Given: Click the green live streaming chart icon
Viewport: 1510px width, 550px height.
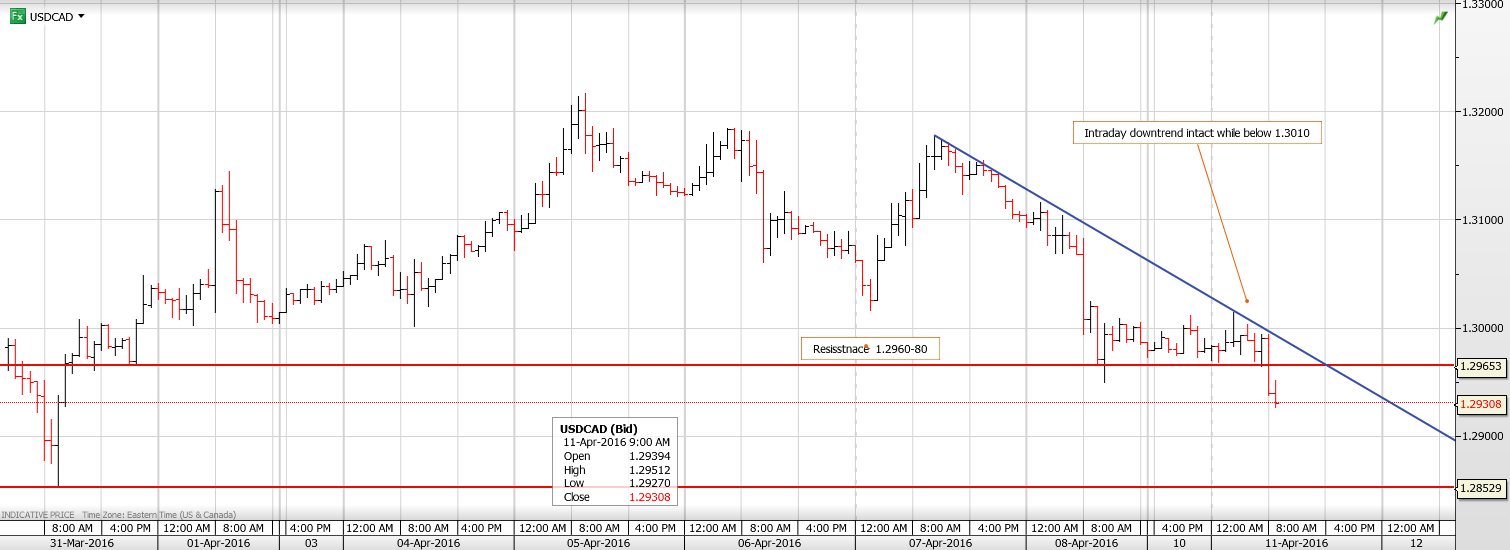Looking at the screenshot, I should pyautogui.click(x=1440, y=18).
